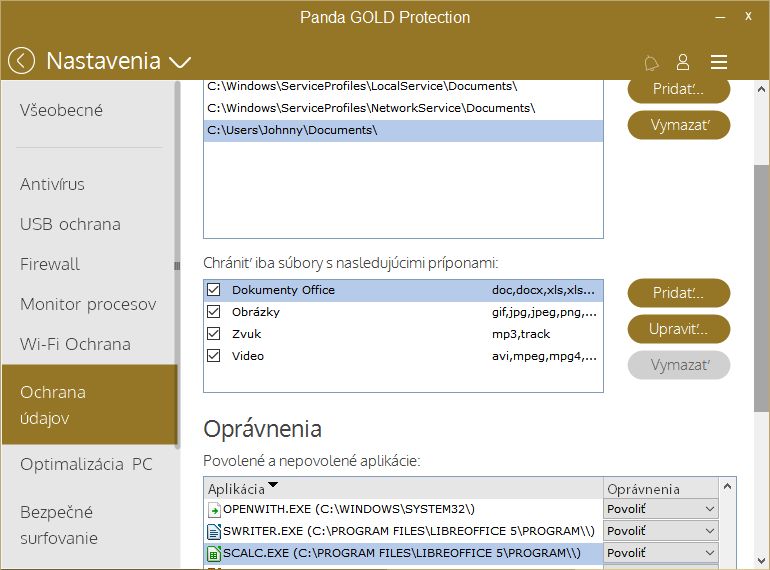
Task: Disable the Zvuk extensions checkbox
Action: [213, 334]
